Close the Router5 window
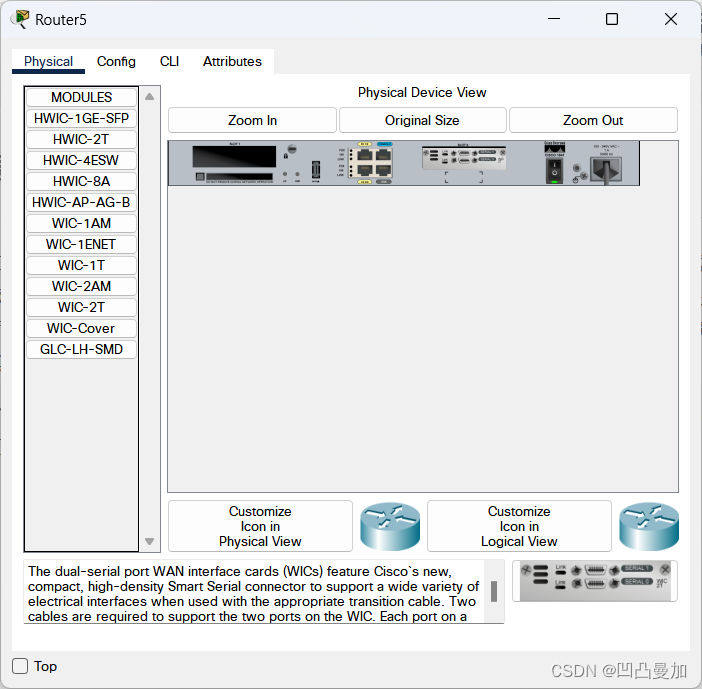The height and width of the screenshot is (689, 702). 671,19
